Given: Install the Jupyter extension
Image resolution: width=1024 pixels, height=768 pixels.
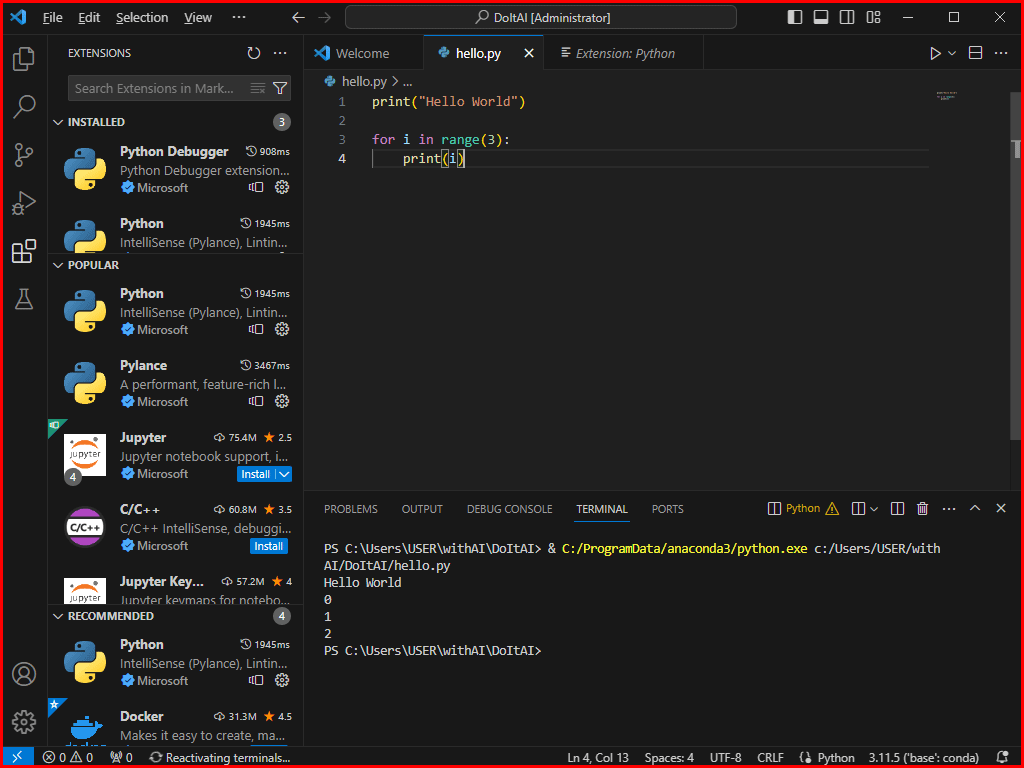Looking at the screenshot, I should [256, 474].
